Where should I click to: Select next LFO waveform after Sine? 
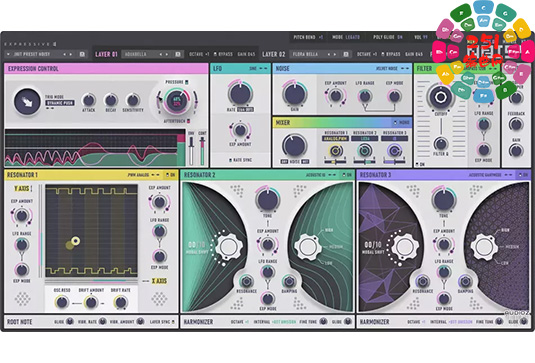[x=266, y=69]
